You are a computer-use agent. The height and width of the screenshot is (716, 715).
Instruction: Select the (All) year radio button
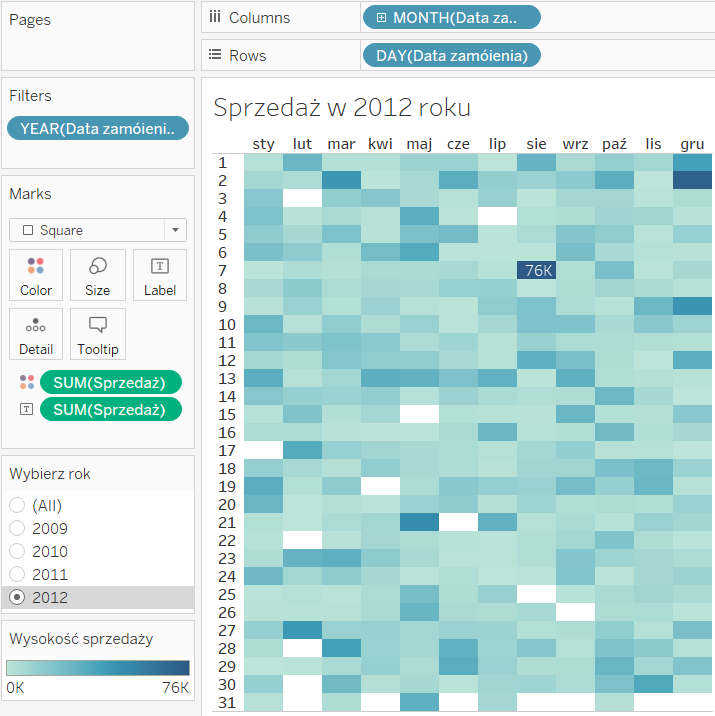17,505
